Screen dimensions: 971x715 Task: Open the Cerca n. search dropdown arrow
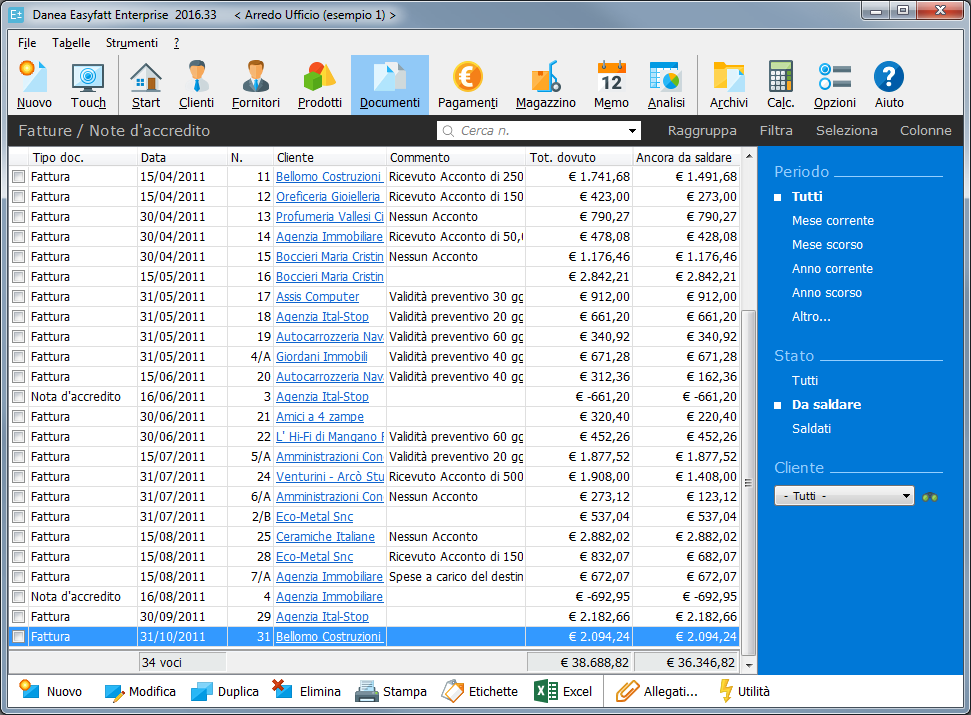(x=632, y=131)
